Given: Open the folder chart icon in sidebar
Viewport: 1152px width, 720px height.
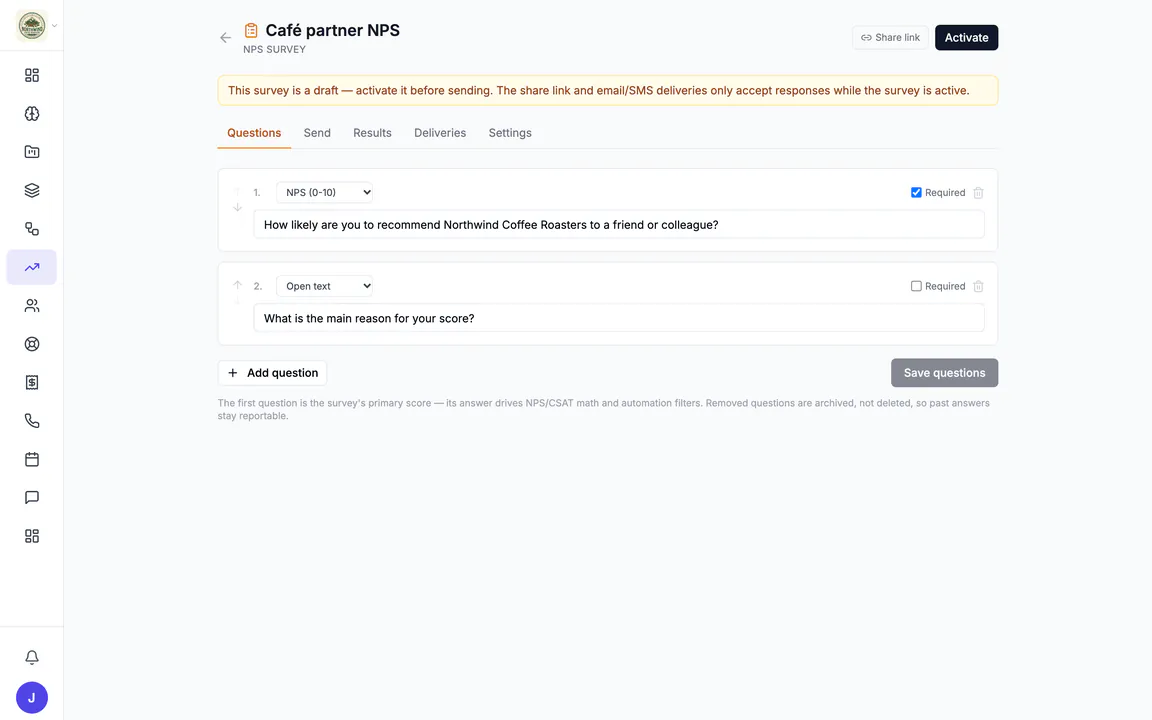Looking at the screenshot, I should pyautogui.click(x=32, y=152).
